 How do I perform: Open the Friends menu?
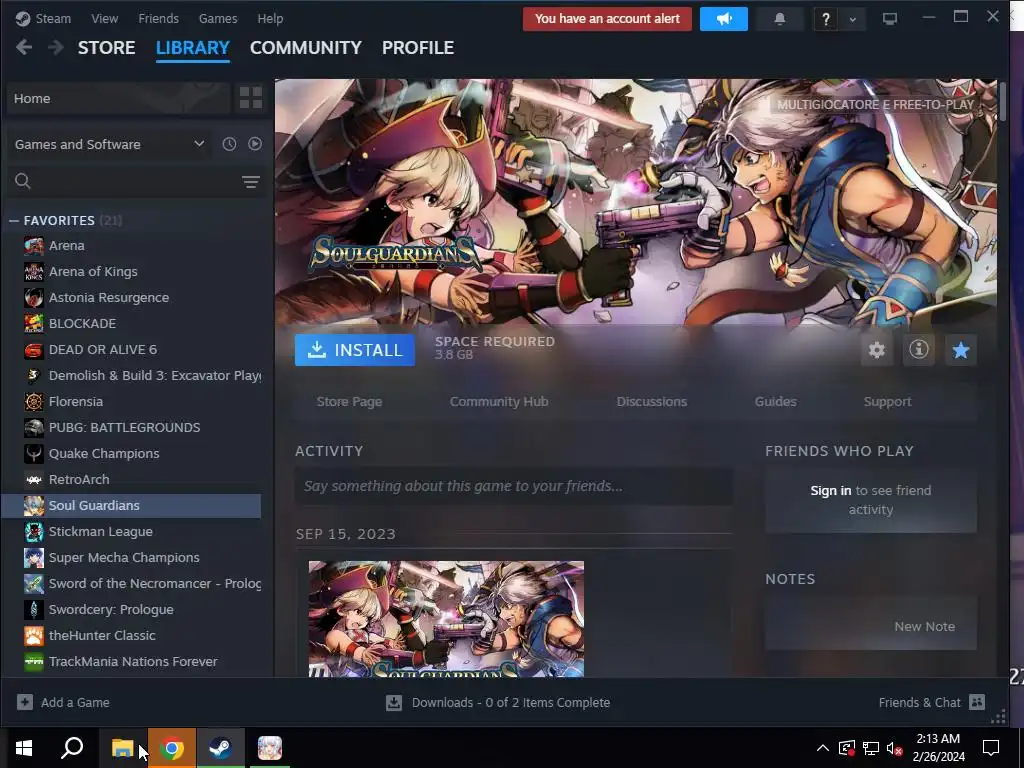158,18
